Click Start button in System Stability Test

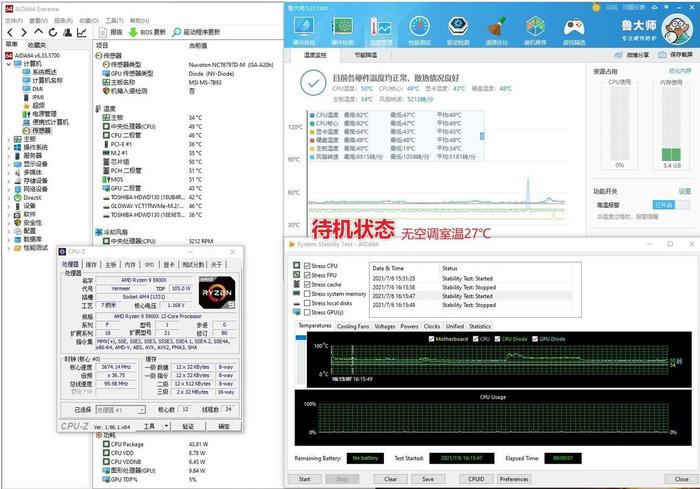click(x=304, y=479)
